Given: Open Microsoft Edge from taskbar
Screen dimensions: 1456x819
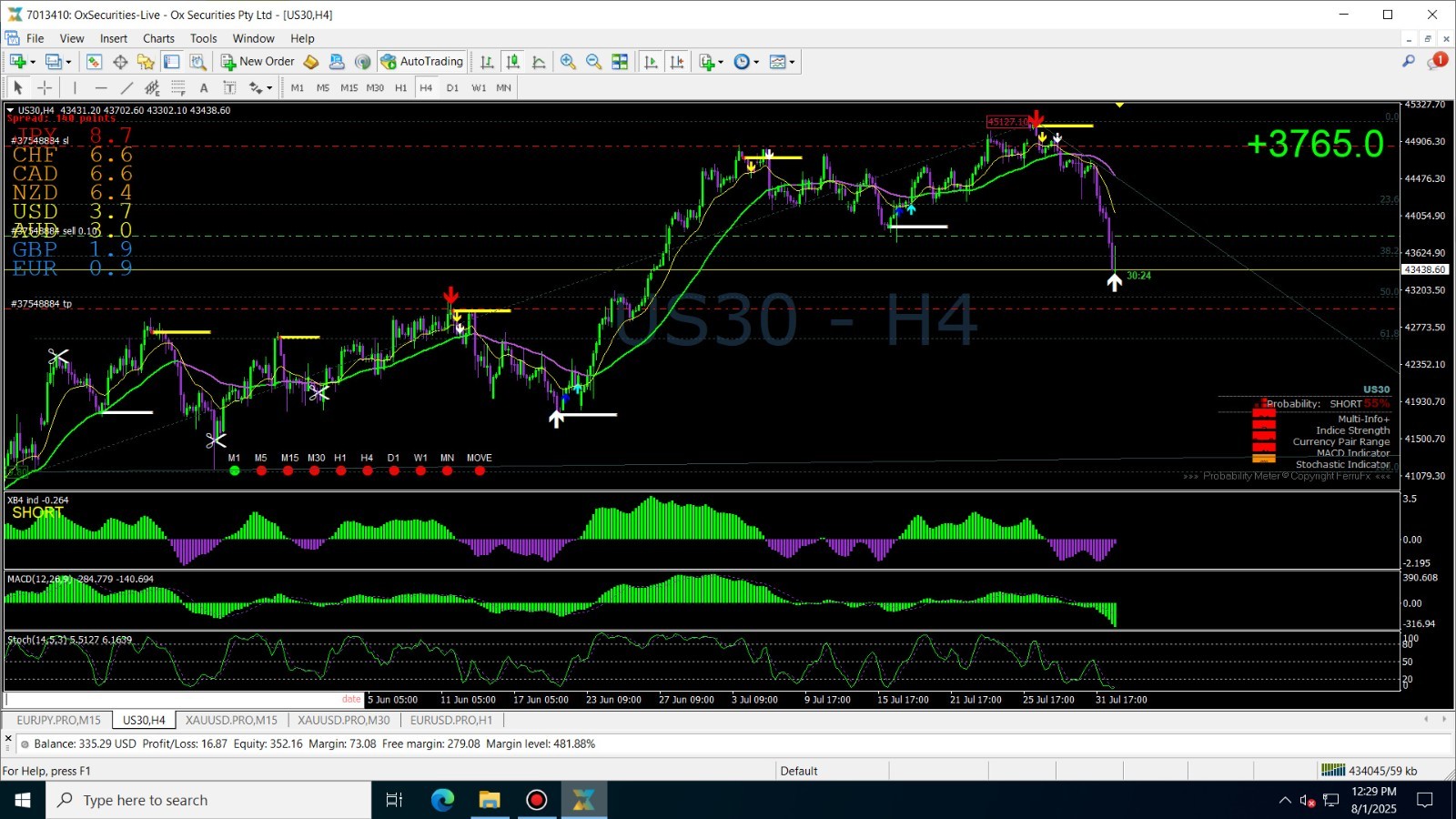Looking at the screenshot, I should (x=442, y=800).
